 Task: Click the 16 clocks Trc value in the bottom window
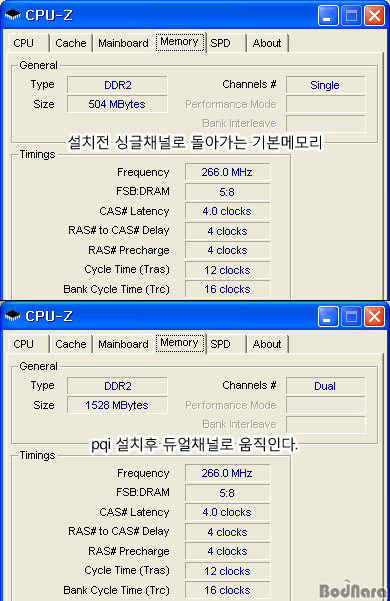228,590
